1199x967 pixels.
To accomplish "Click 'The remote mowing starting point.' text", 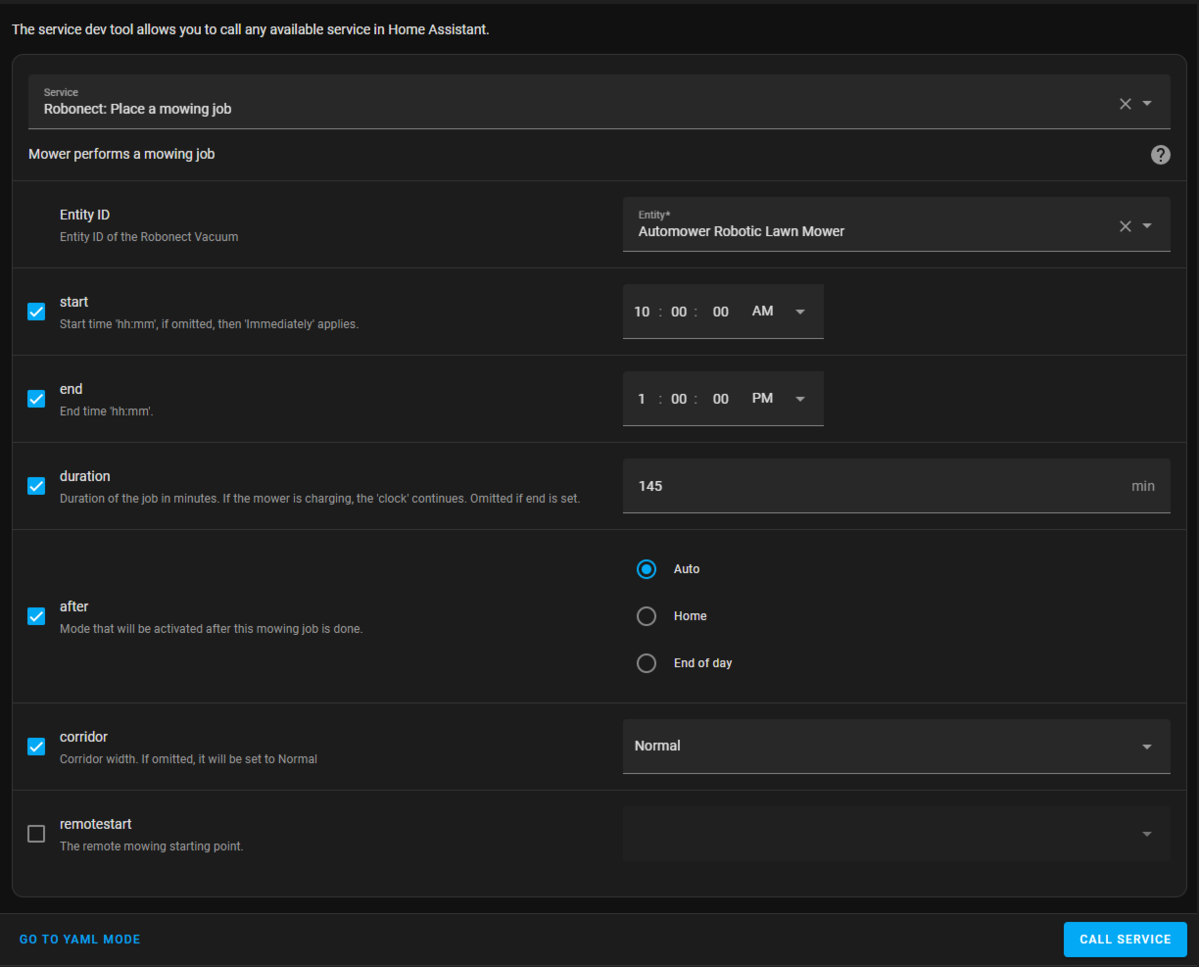I will pos(151,846).
